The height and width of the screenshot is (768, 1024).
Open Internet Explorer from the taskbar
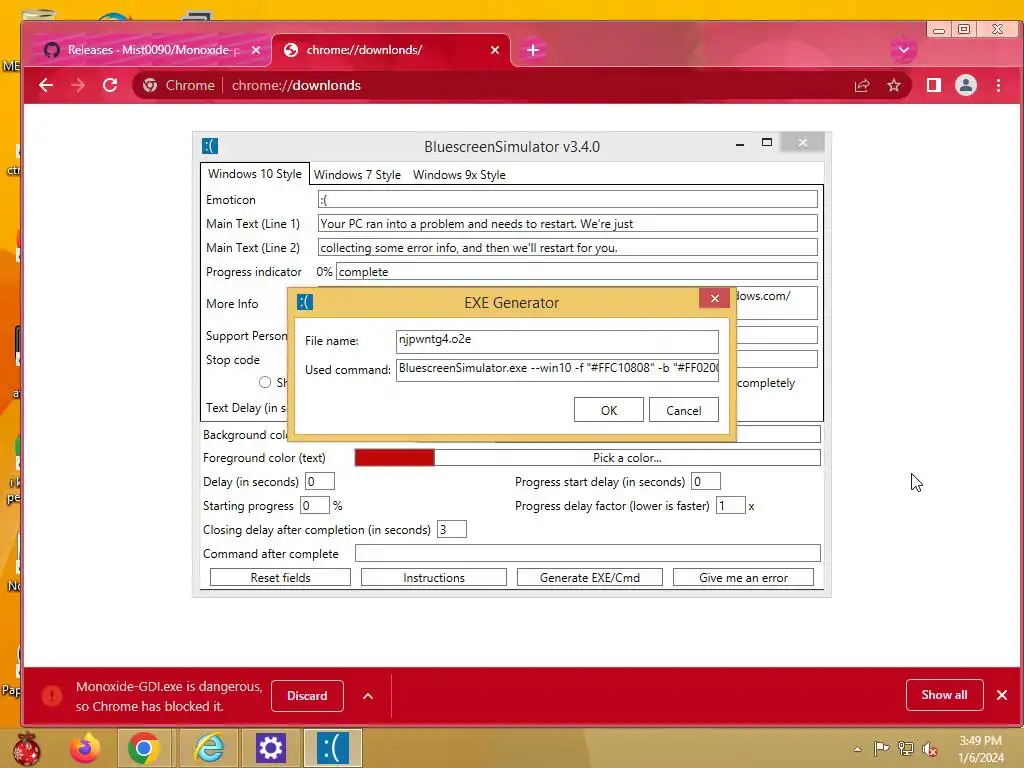(209, 748)
